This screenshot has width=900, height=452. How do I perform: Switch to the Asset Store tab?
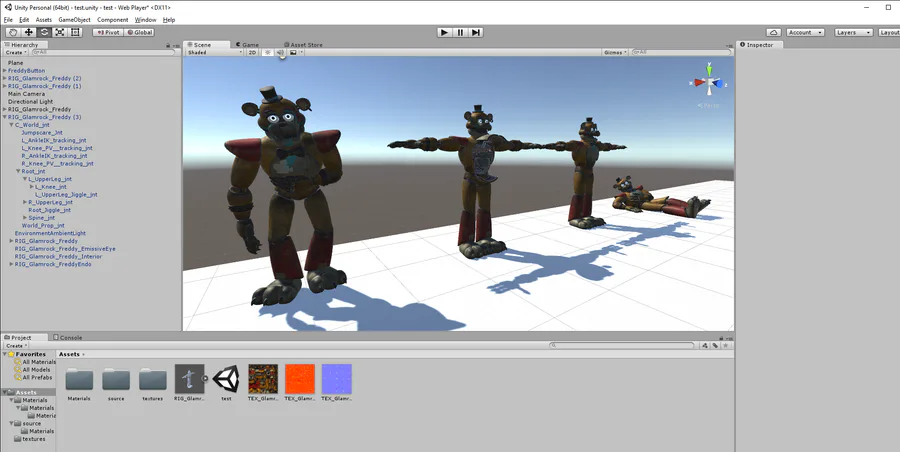click(x=303, y=45)
